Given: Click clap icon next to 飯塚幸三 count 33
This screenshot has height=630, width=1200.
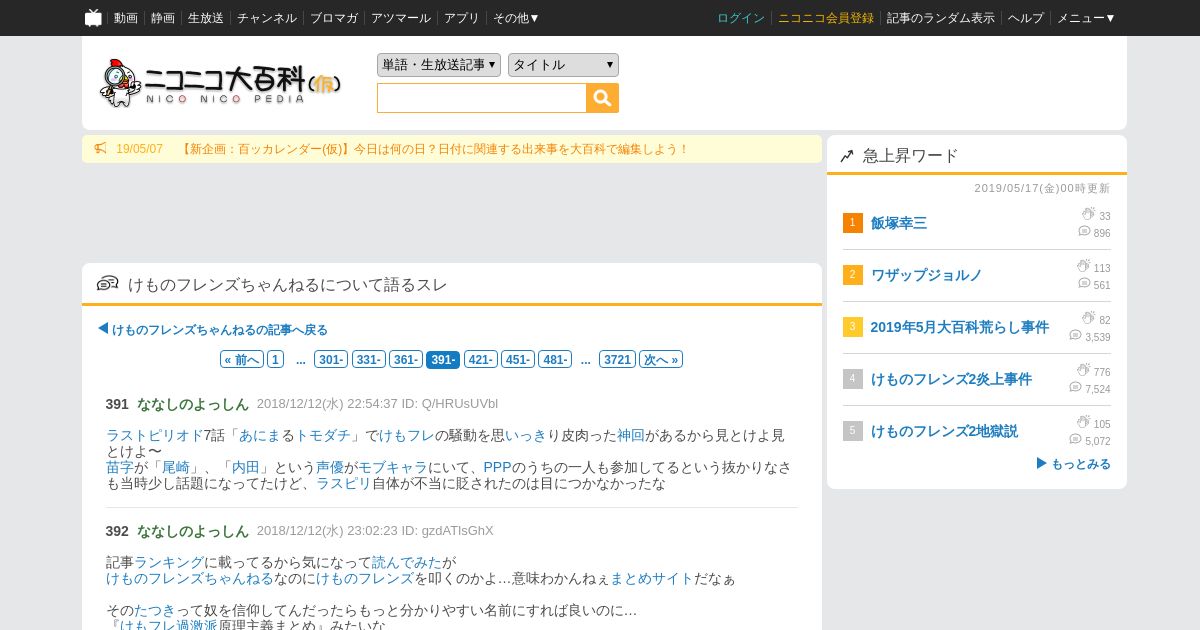Looking at the screenshot, I should pos(1088,214).
